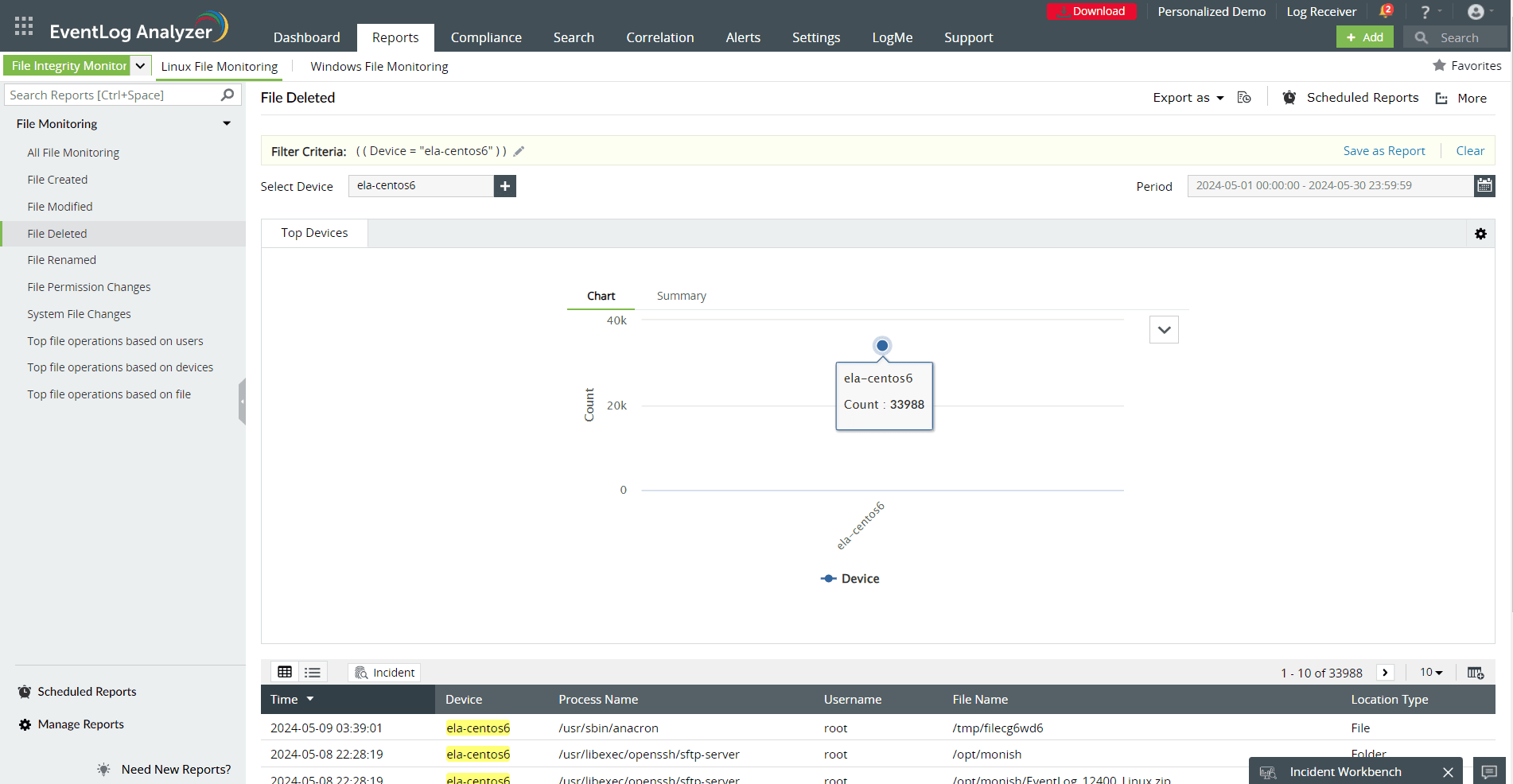Image resolution: width=1513 pixels, height=784 pixels.
Task: Open File Permission Changes report
Action: 88,287
